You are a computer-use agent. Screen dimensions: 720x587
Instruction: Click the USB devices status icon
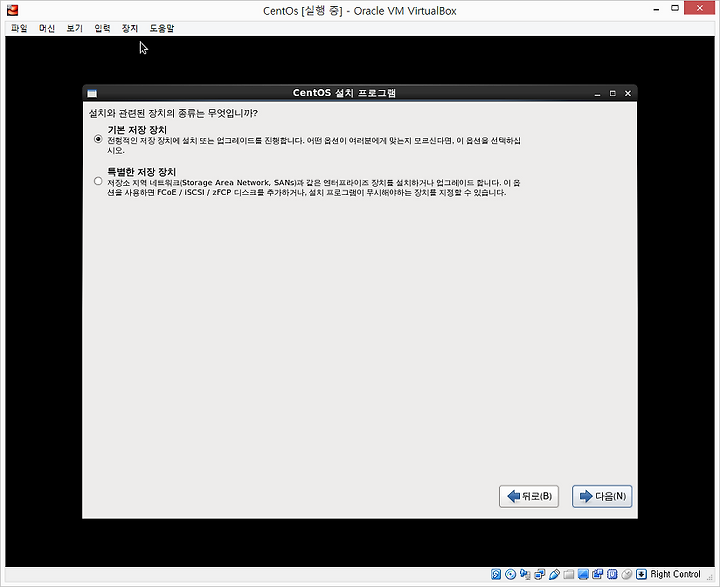click(554, 574)
